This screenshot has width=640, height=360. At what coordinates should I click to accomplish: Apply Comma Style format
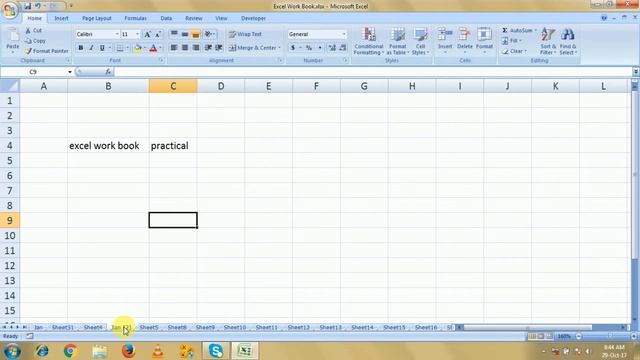click(x=320, y=48)
